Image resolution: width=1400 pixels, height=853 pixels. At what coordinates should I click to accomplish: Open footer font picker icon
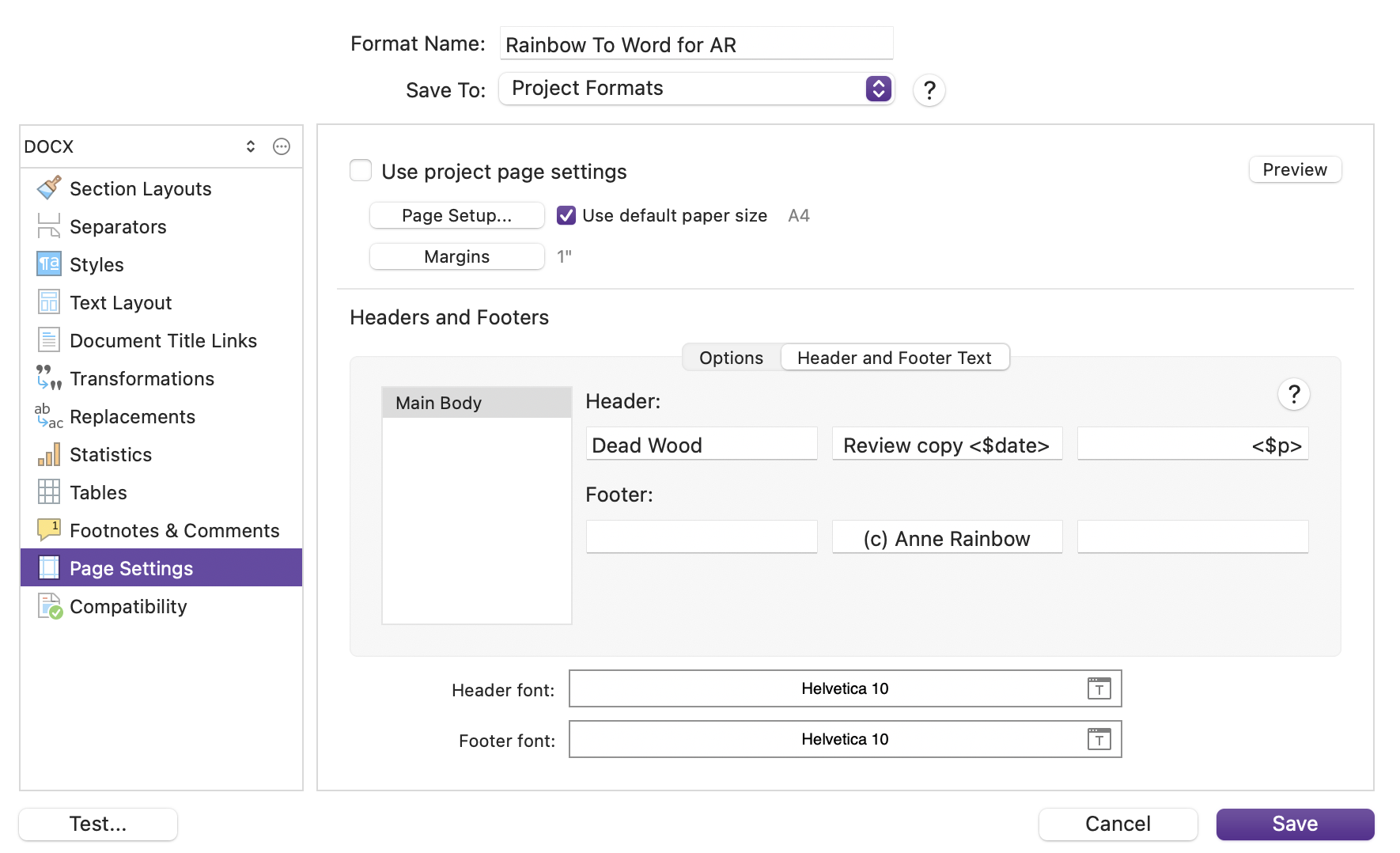coord(1099,739)
